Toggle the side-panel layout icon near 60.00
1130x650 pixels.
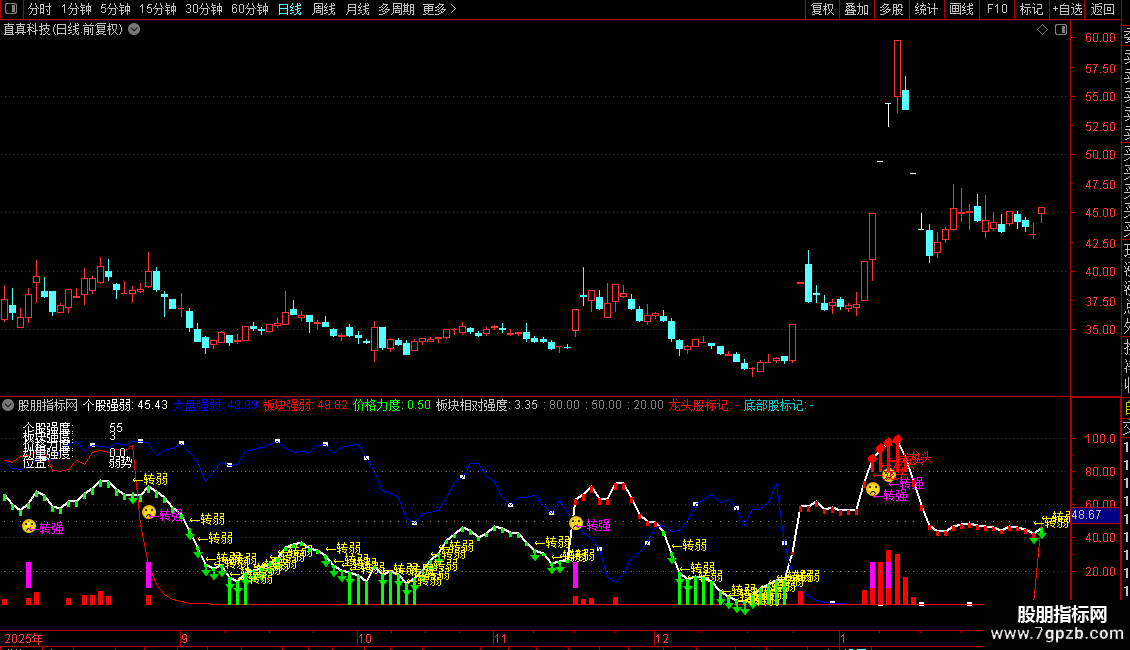pyautogui.click(x=1061, y=30)
